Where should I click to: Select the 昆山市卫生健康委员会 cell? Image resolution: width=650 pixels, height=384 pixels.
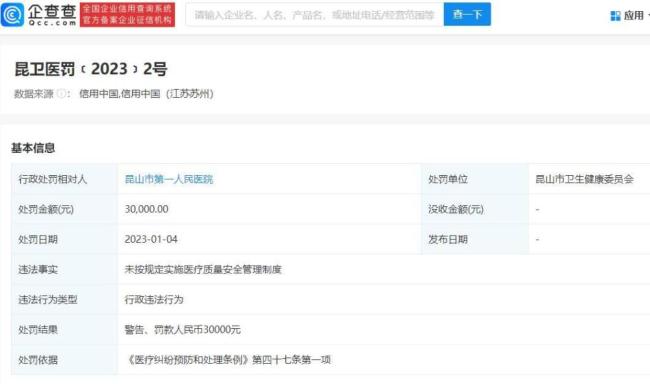[x=589, y=179]
